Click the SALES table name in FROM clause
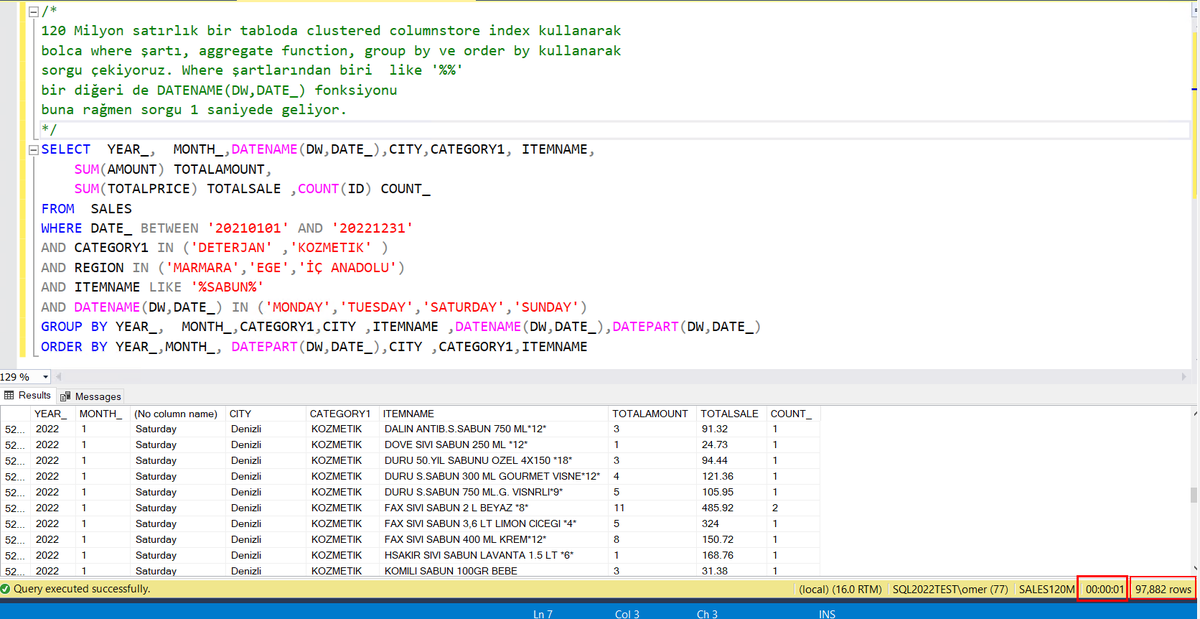Viewport: 1200px width, 619px height. pyautogui.click(x=111, y=209)
